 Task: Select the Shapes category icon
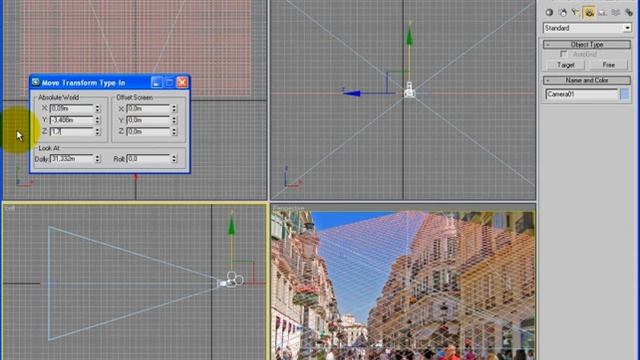[563, 13]
